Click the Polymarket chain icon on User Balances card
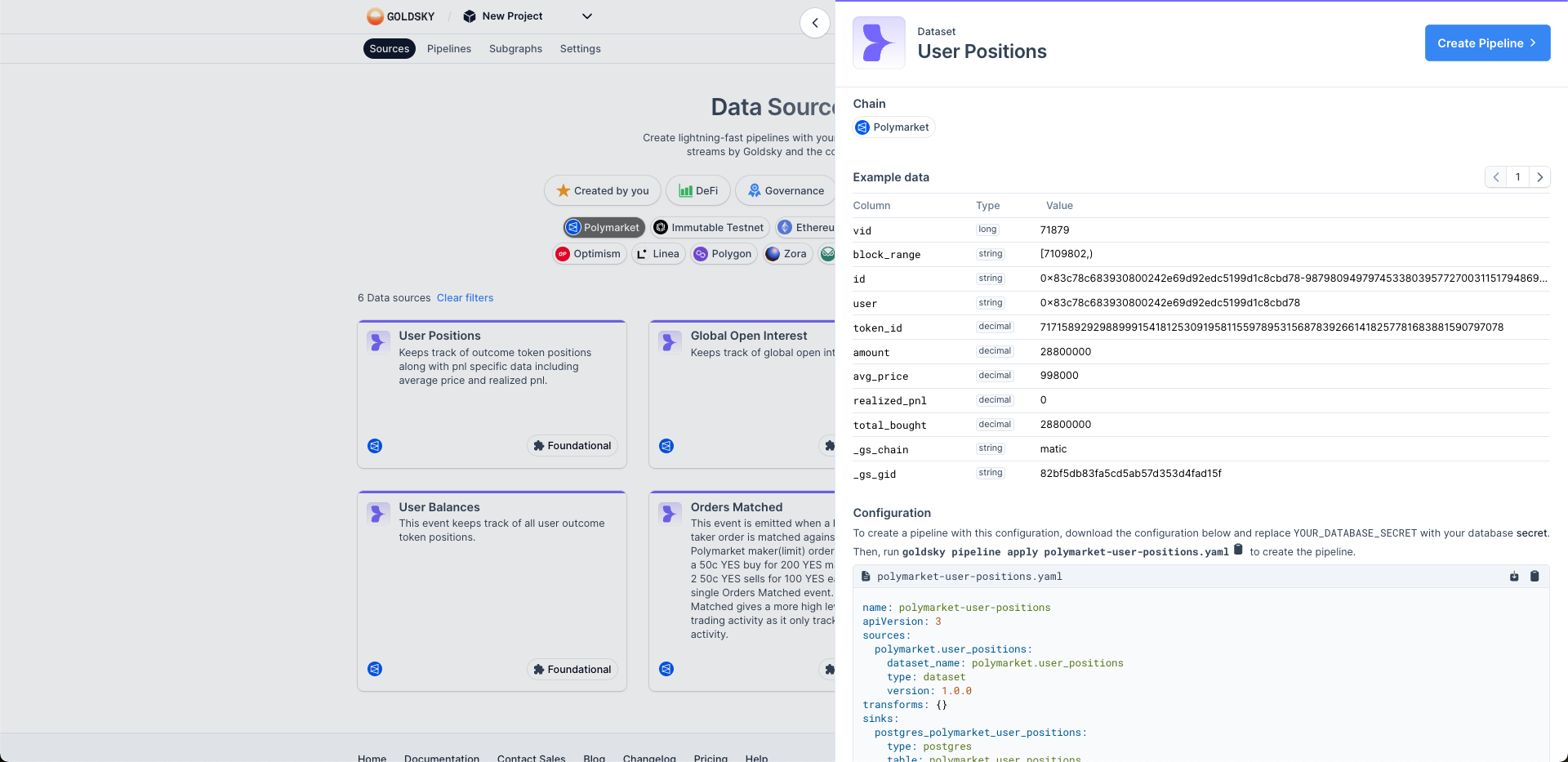 click(375, 669)
